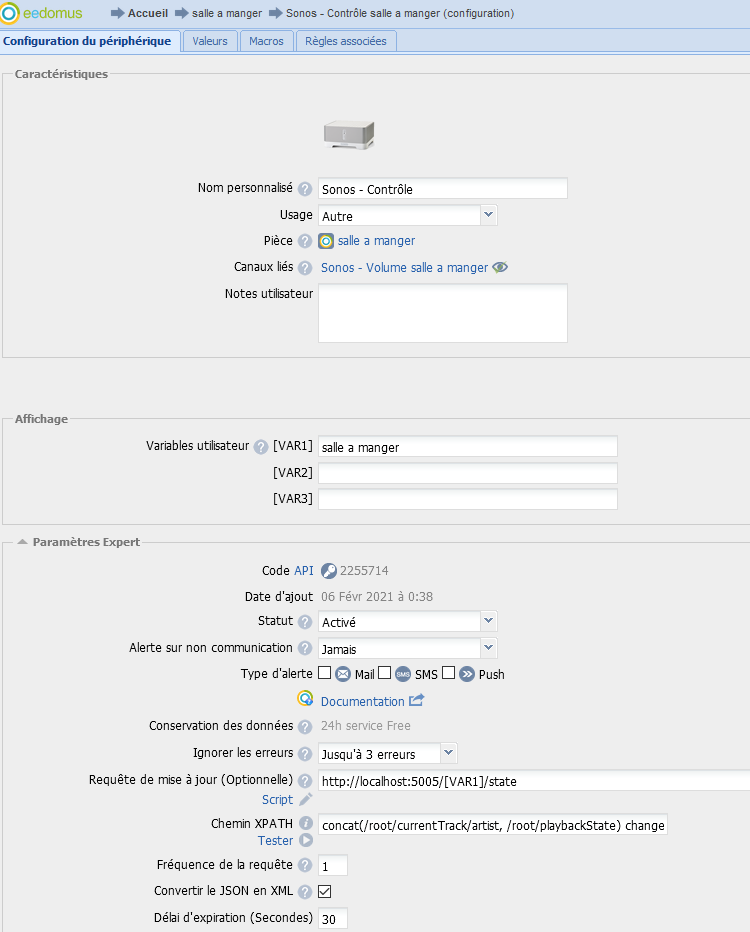Click the Tester play icon
Viewport: 750px width, 932px height.
(x=306, y=840)
